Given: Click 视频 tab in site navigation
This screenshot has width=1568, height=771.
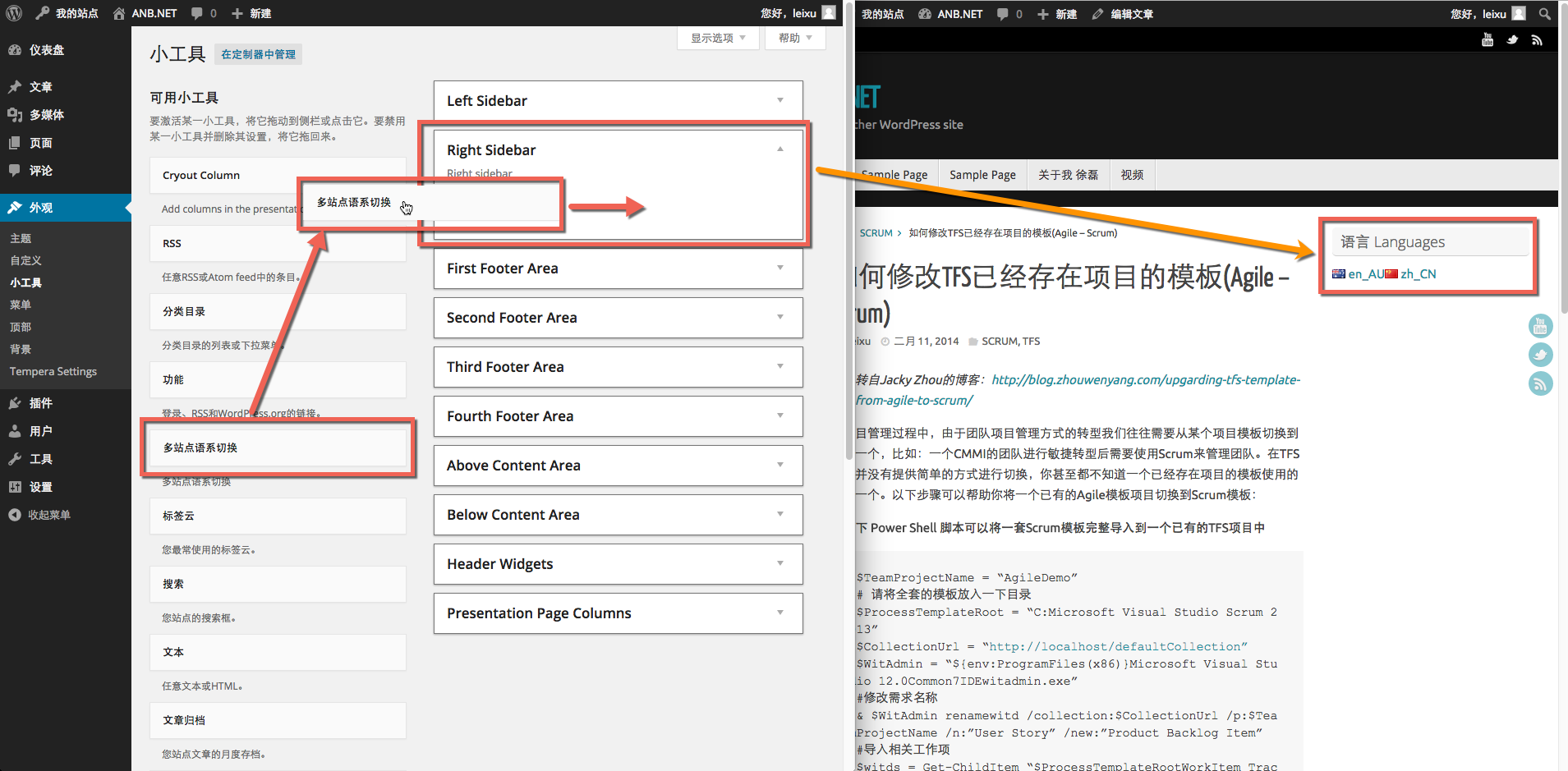Looking at the screenshot, I should [1132, 175].
